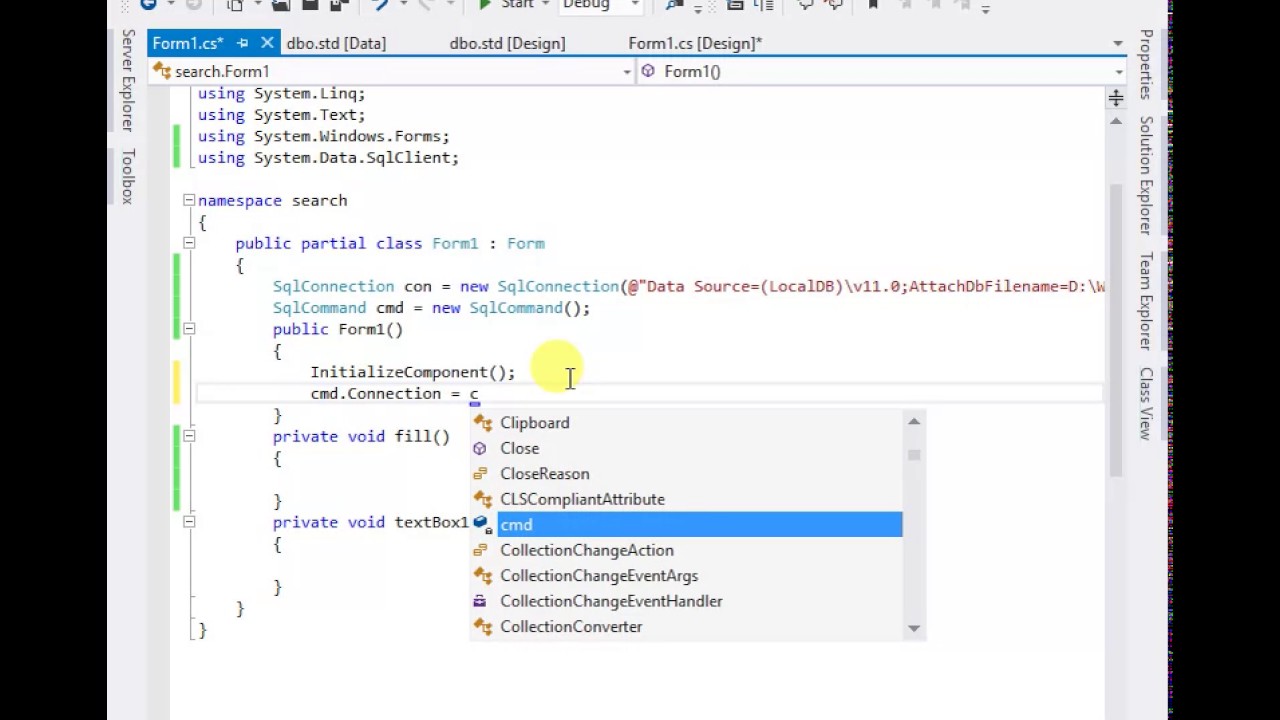Click the InitializeComponent() call

point(412,372)
